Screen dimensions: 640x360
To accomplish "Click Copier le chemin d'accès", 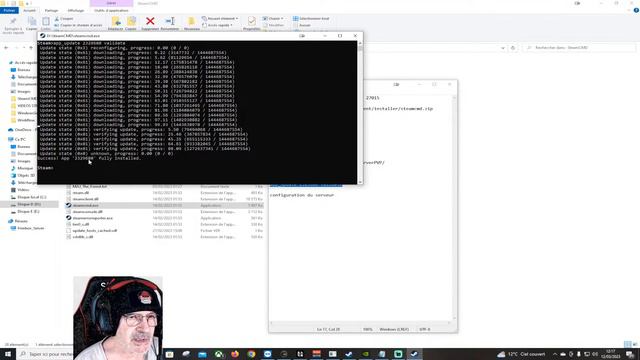I will click(x=78, y=25).
